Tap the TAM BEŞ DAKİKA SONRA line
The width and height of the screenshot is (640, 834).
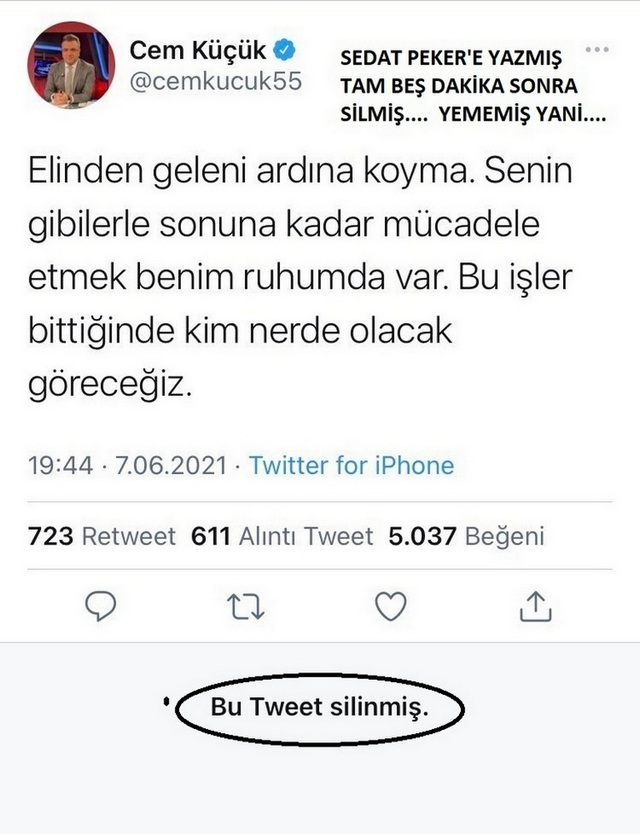click(459, 86)
